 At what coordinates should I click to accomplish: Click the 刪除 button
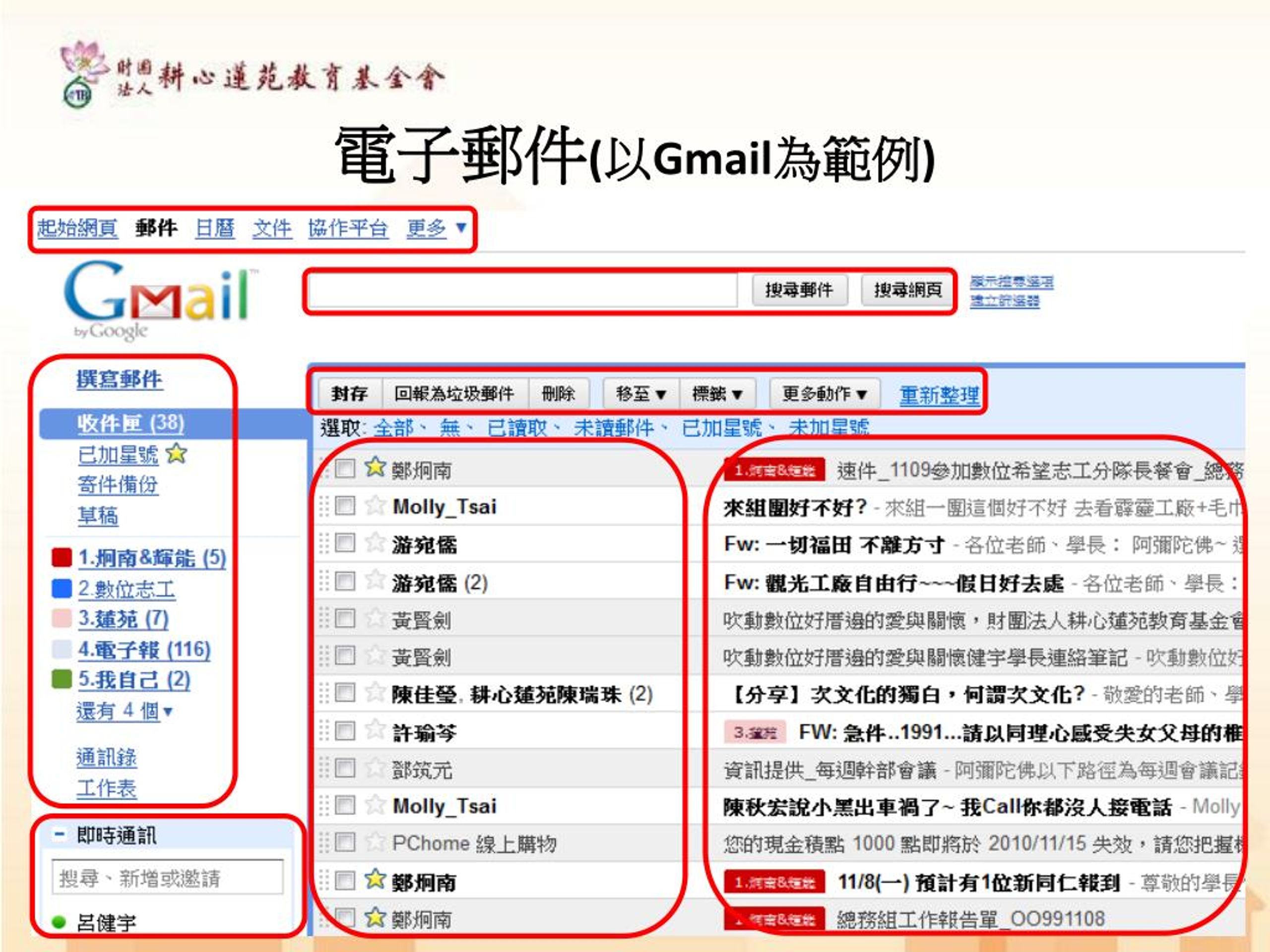point(559,394)
